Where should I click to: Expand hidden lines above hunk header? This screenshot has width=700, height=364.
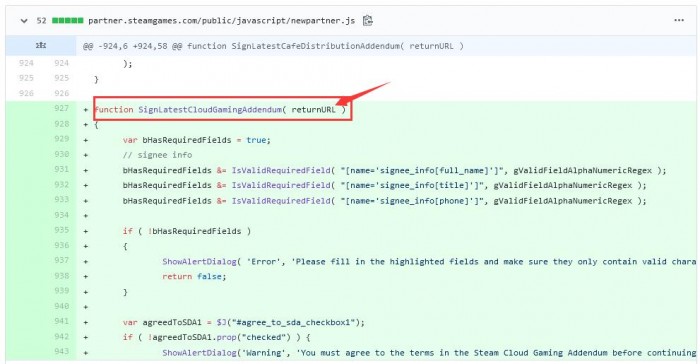click(41, 46)
